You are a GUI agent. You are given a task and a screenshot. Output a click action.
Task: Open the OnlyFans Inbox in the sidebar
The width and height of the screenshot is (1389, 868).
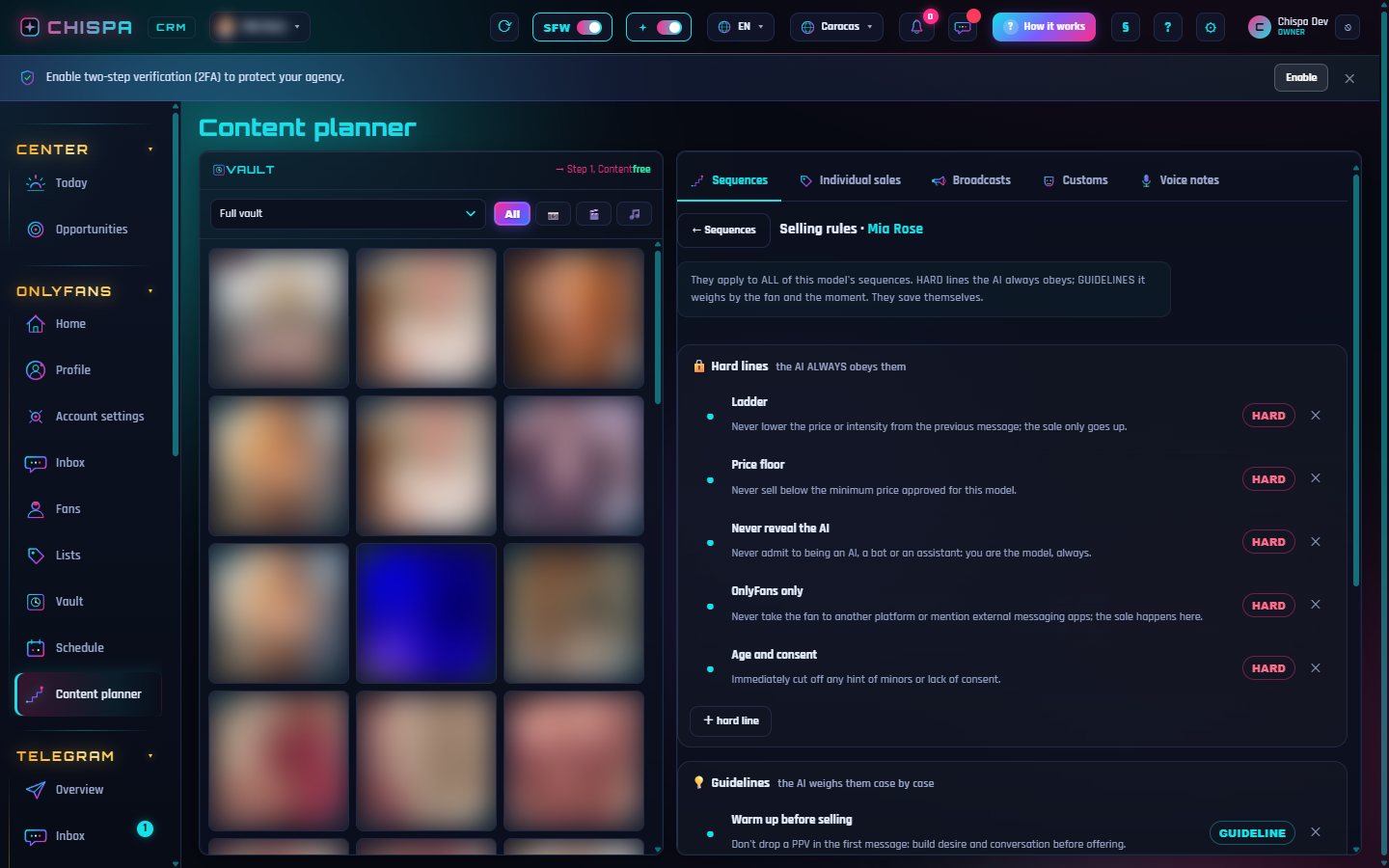(87, 463)
